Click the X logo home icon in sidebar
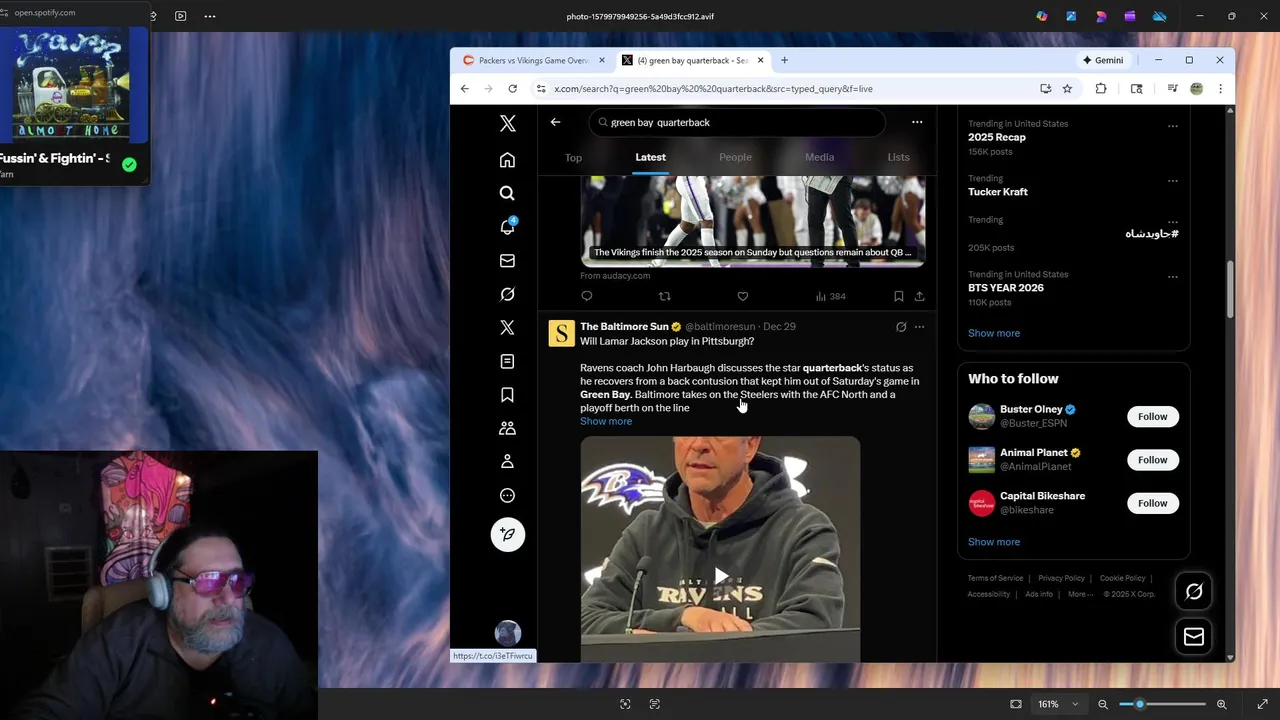 pos(507,123)
